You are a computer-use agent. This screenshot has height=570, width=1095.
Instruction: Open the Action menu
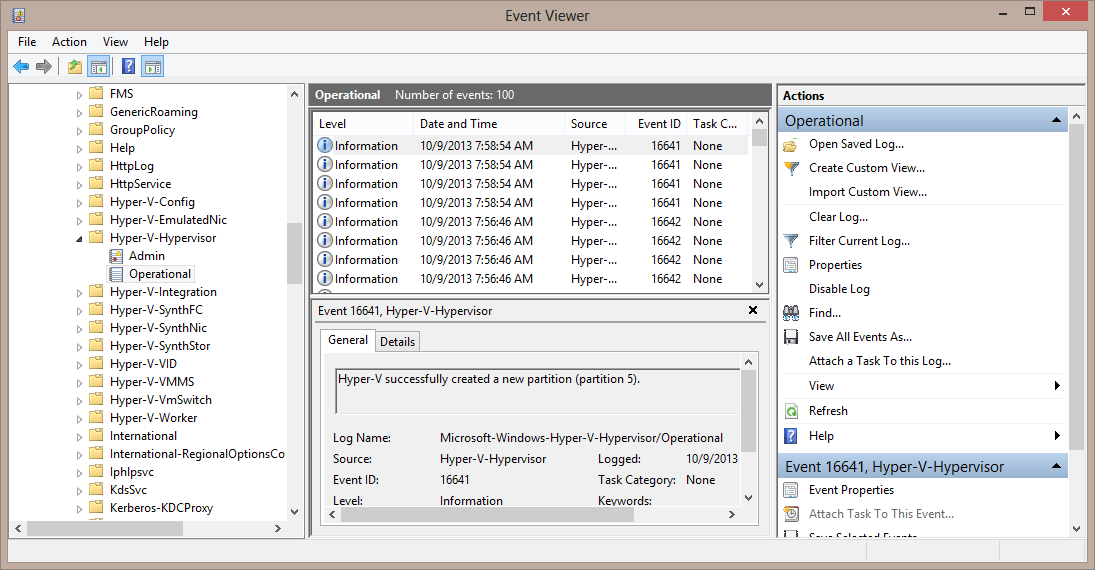tap(69, 42)
